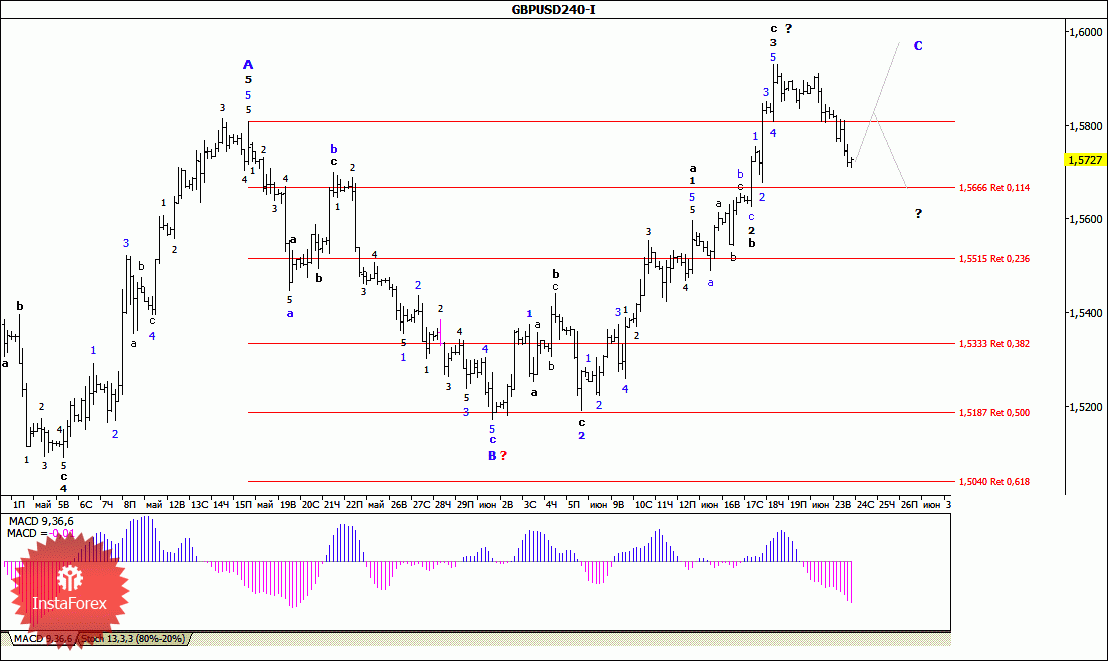1108x661 pixels.
Task: Click the 2В date label on time axis
Action: (507, 505)
